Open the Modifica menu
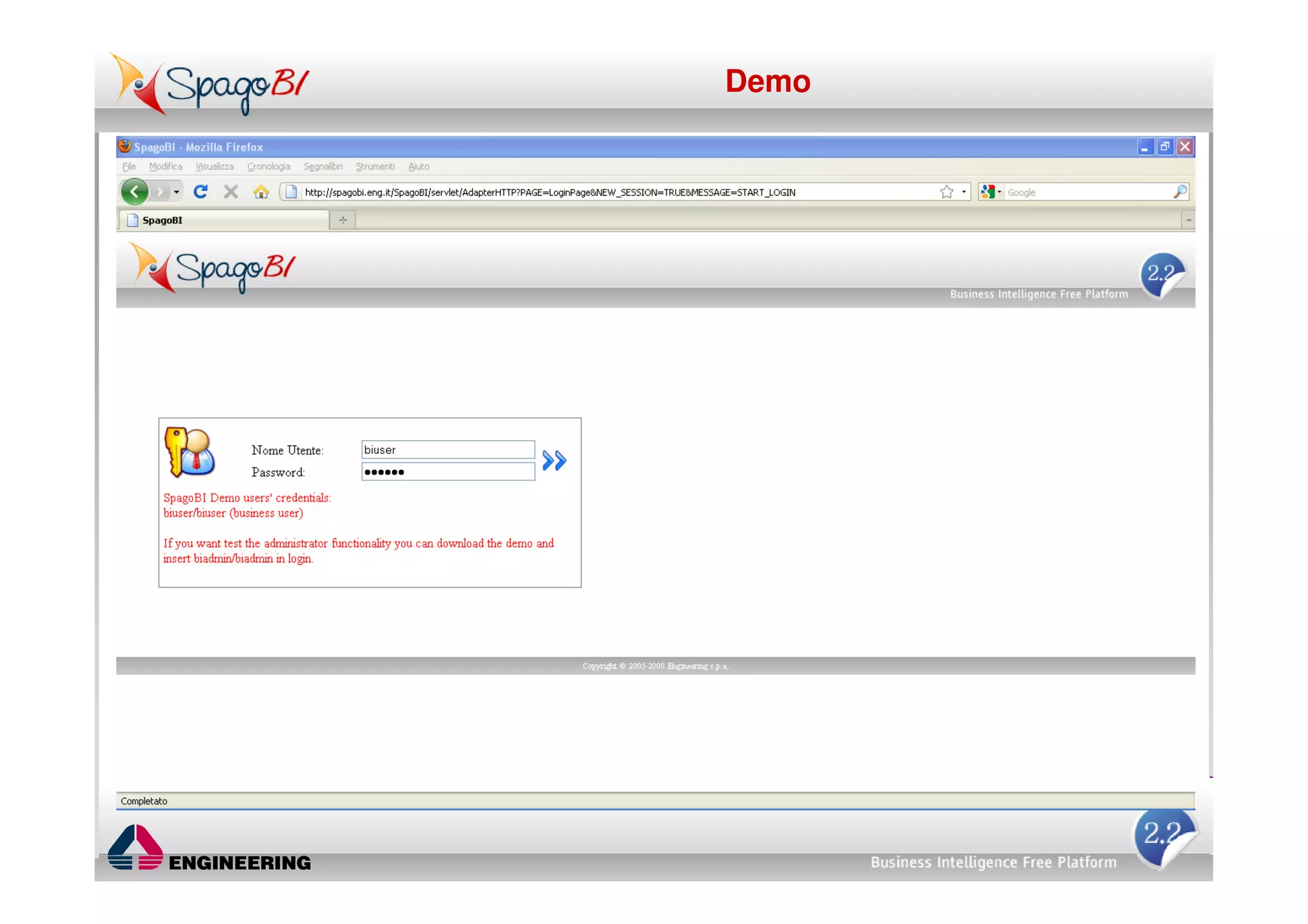 165,166
